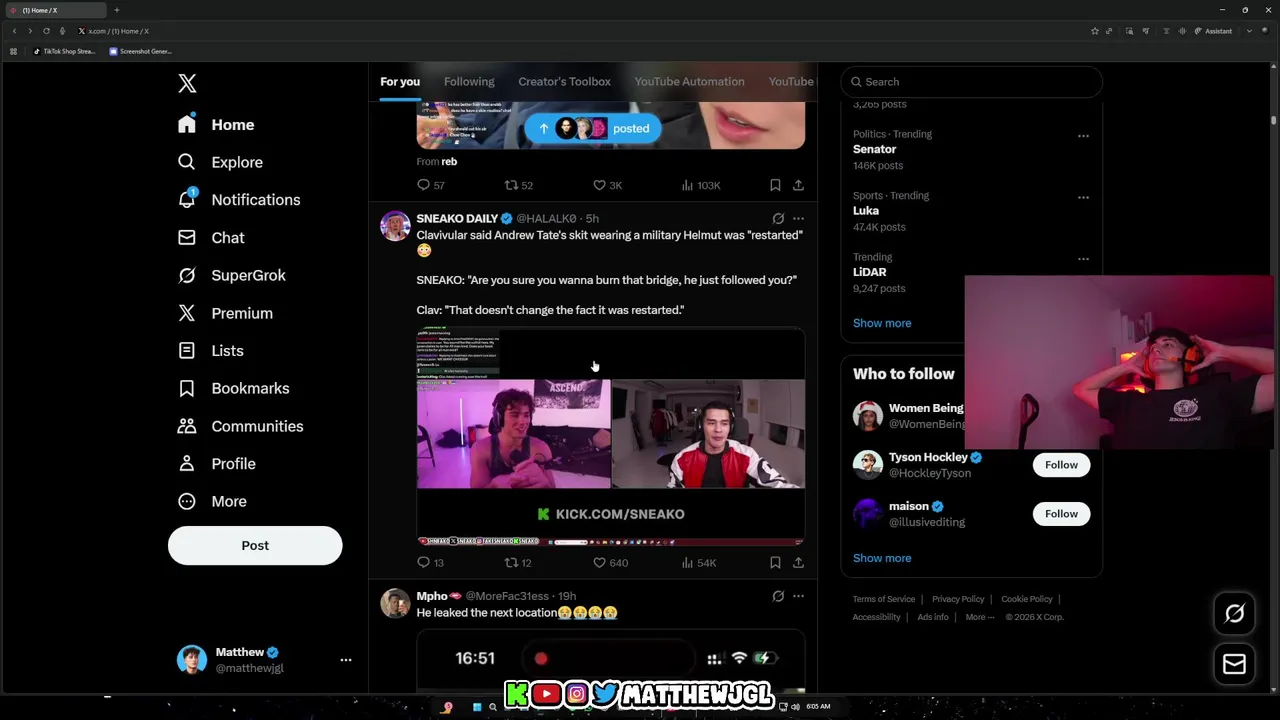This screenshot has height=720, width=1280.
Task: Repost the SNEAKO DAILY post
Action: (518, 563)
